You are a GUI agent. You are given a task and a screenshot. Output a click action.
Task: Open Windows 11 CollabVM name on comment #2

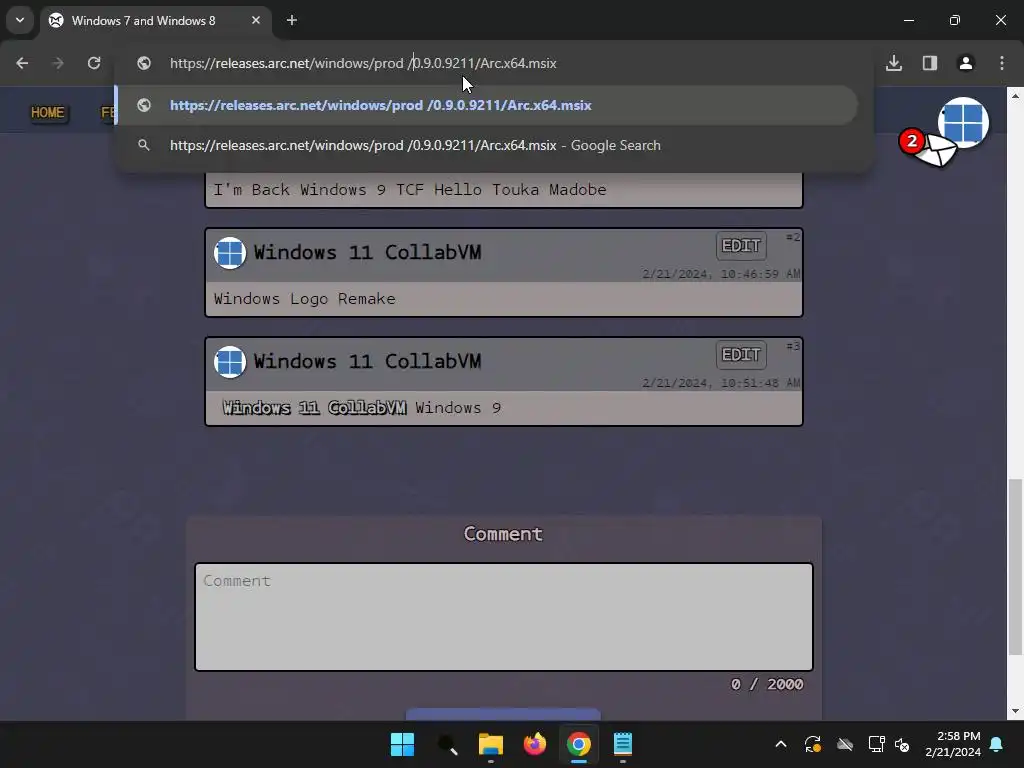click(x=367, y=252)
